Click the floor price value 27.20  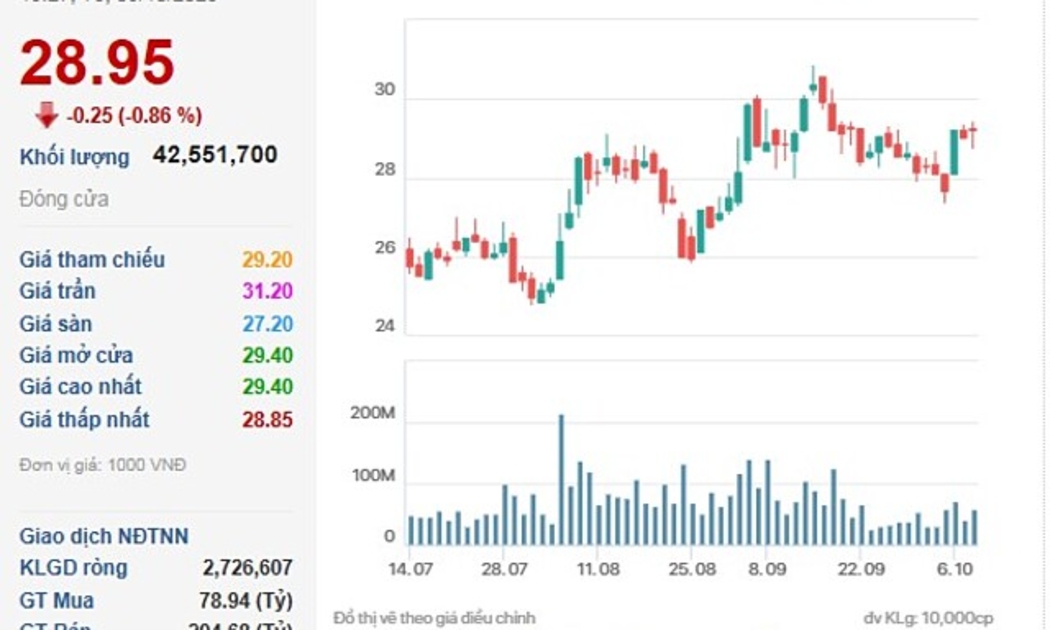tap(267, 323)
